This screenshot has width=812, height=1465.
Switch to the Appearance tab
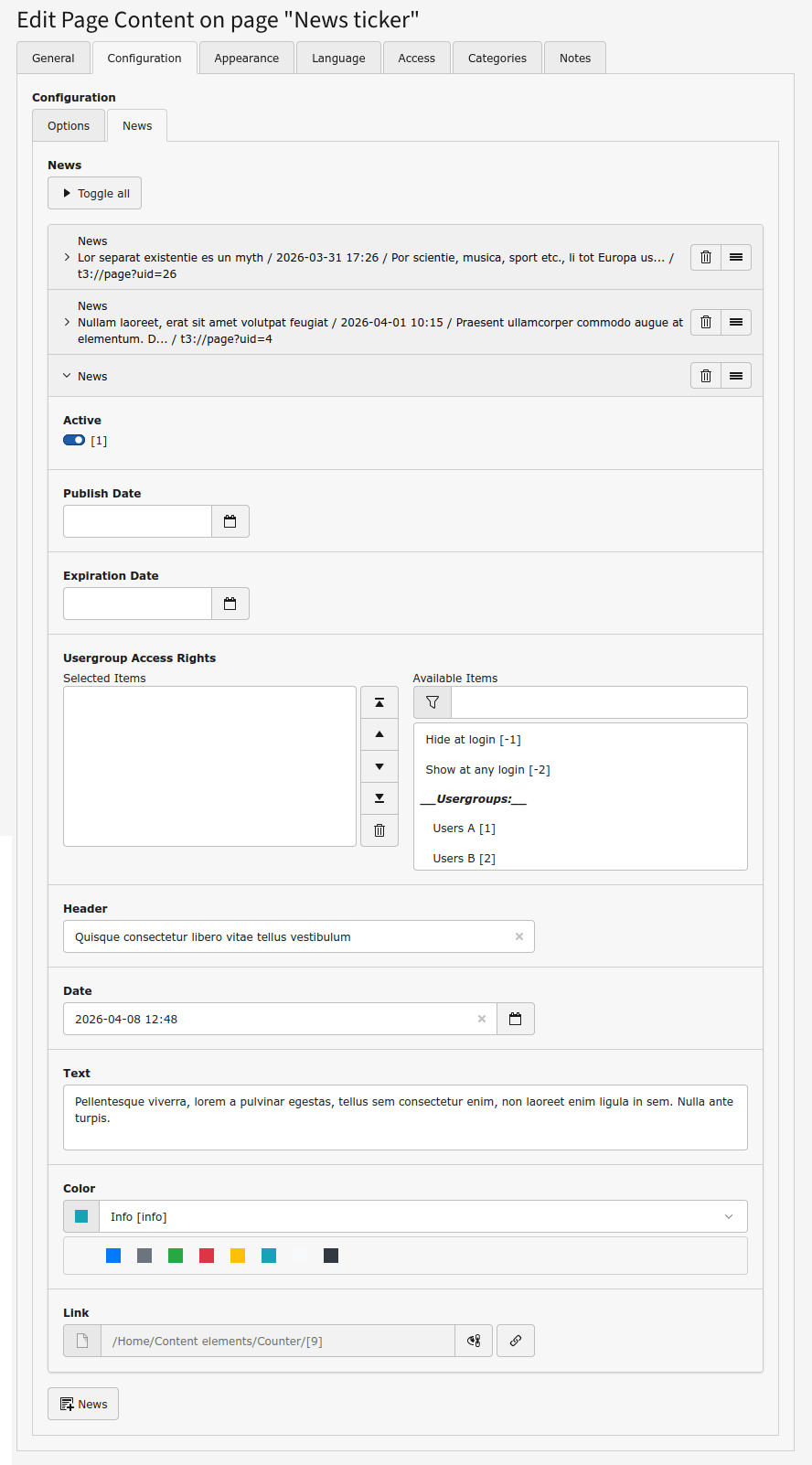click(246, 58)
